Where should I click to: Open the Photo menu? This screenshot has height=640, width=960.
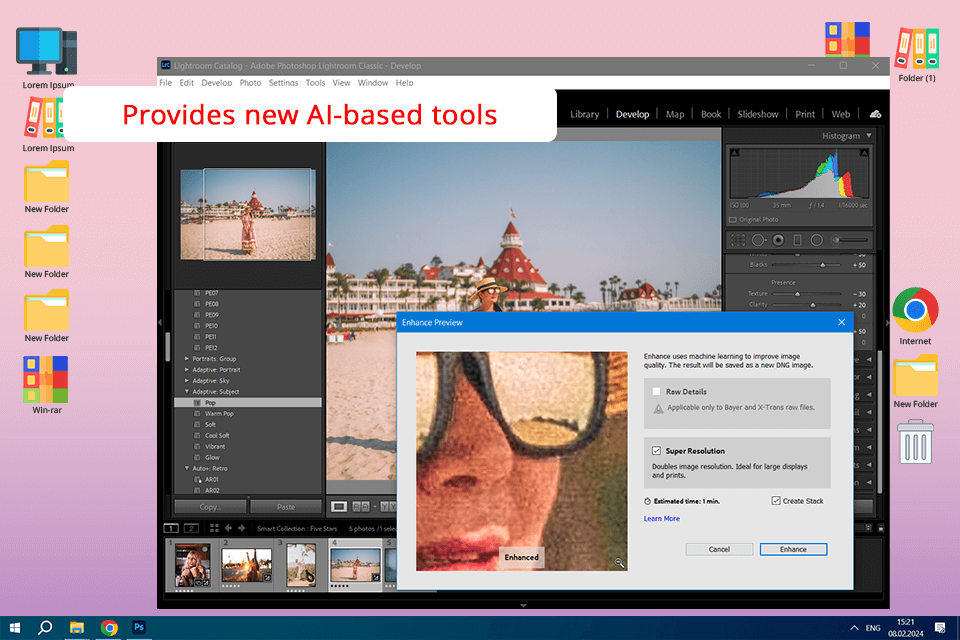(250, 83)
